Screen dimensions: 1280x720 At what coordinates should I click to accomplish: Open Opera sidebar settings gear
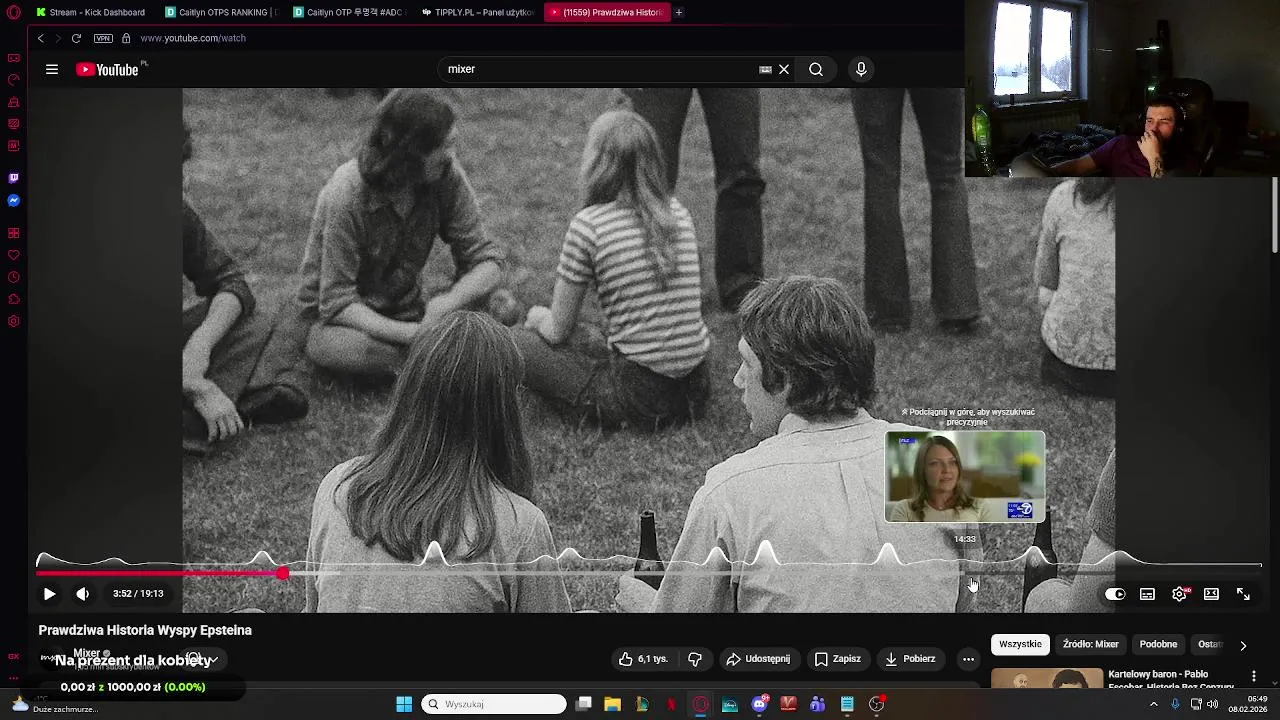13,322
